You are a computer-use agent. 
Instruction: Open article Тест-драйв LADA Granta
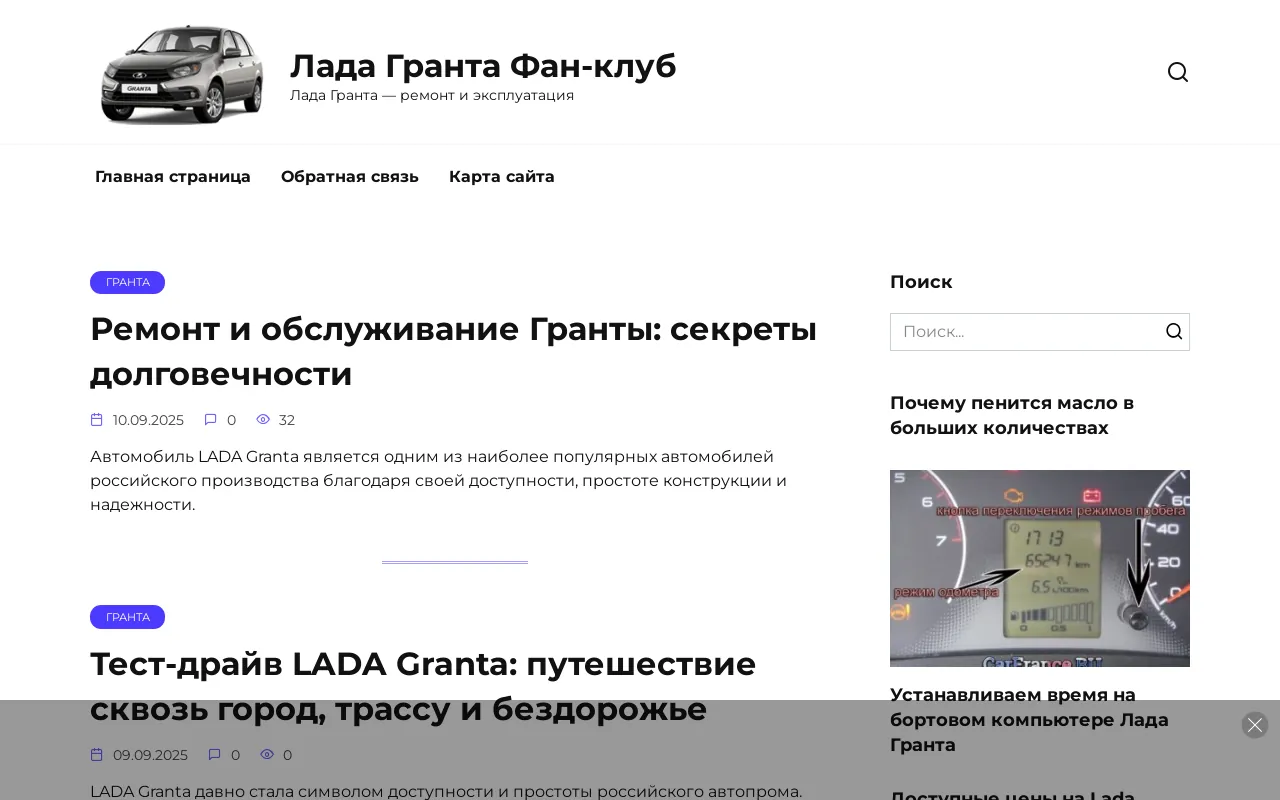[423, 686]
